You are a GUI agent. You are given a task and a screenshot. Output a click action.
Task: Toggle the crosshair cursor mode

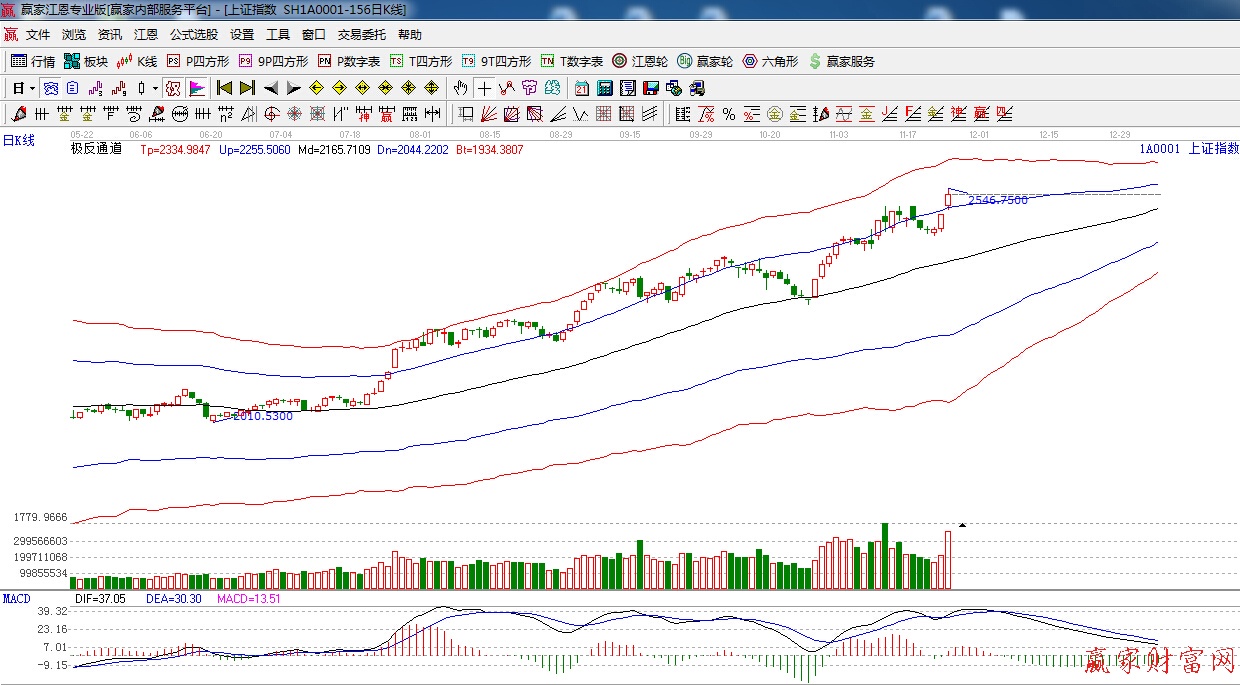tap(485, 88)
